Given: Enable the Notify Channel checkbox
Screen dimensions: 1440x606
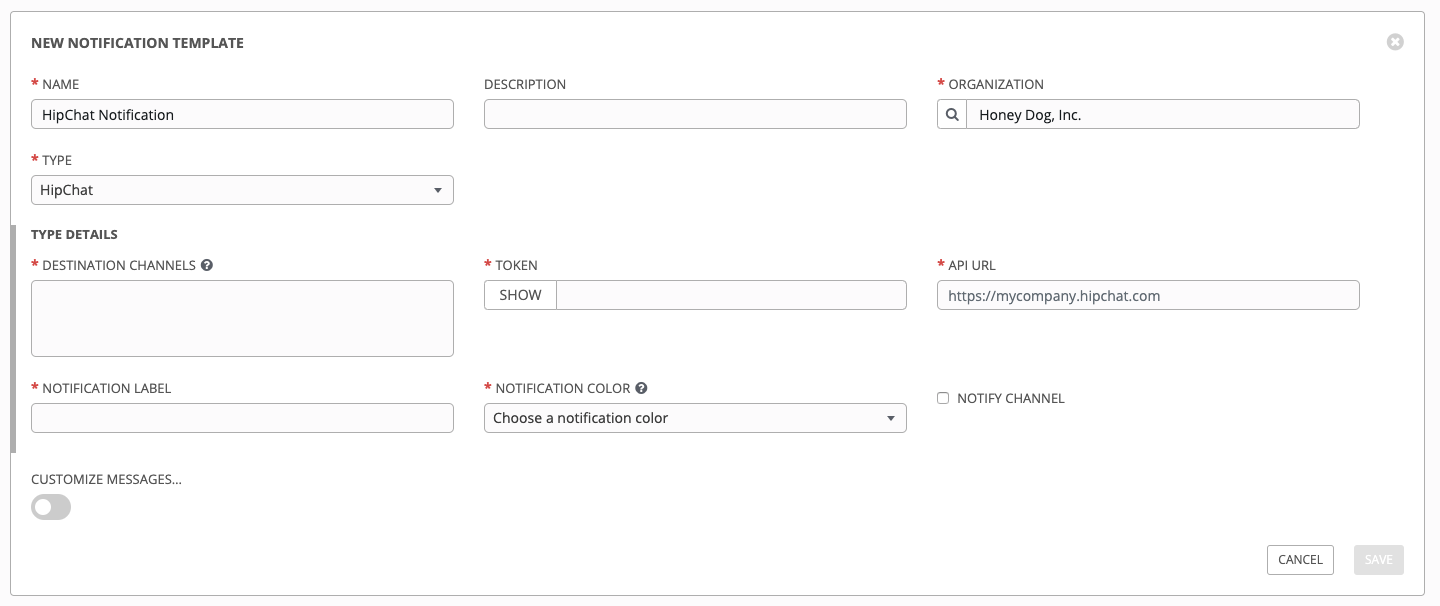Looking at the screenshot, I should coord(943,398).
